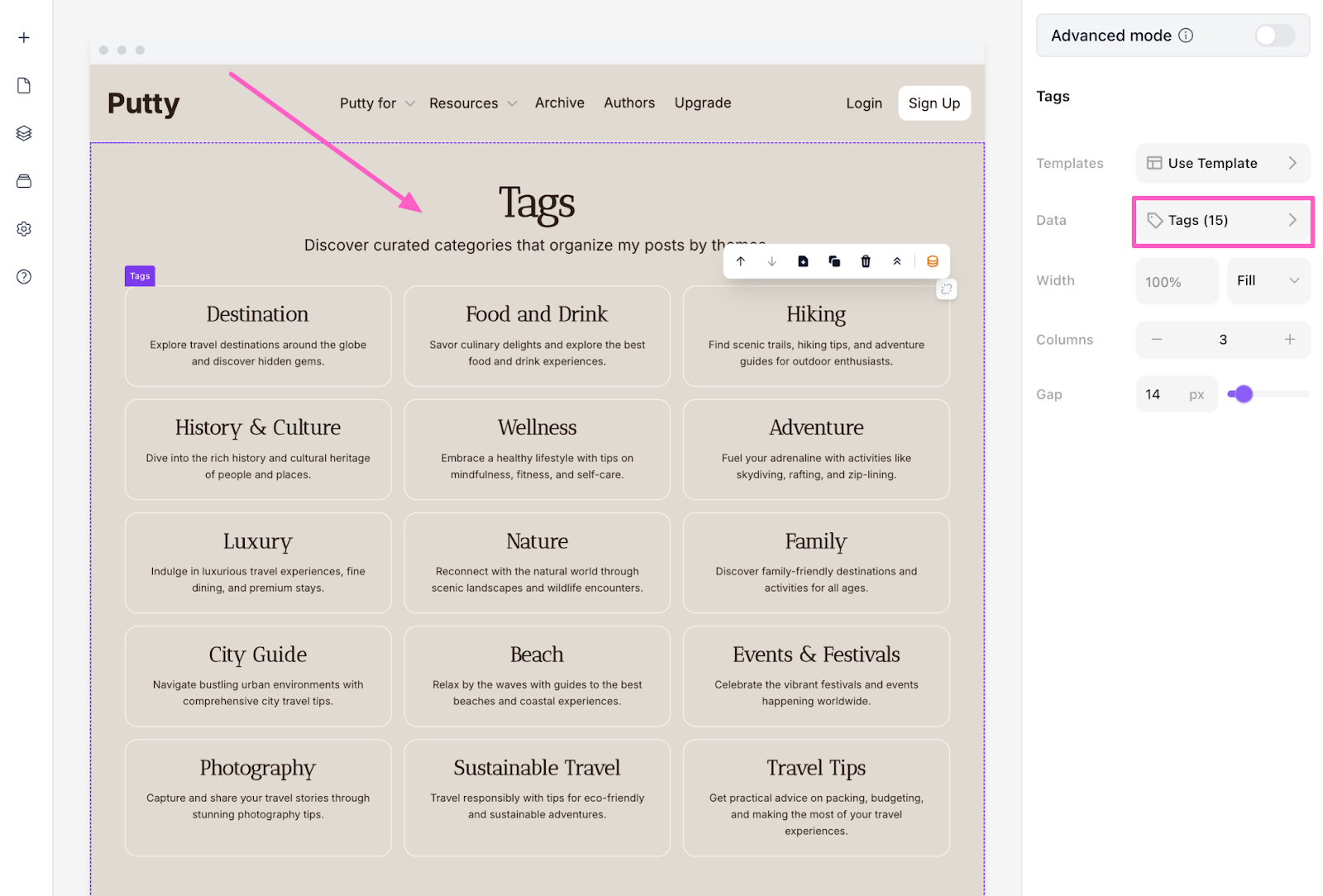Viewport: 1323px width, 896px height.
Task: Delete the block with the trash icon
Action: [x=866, y=261]
